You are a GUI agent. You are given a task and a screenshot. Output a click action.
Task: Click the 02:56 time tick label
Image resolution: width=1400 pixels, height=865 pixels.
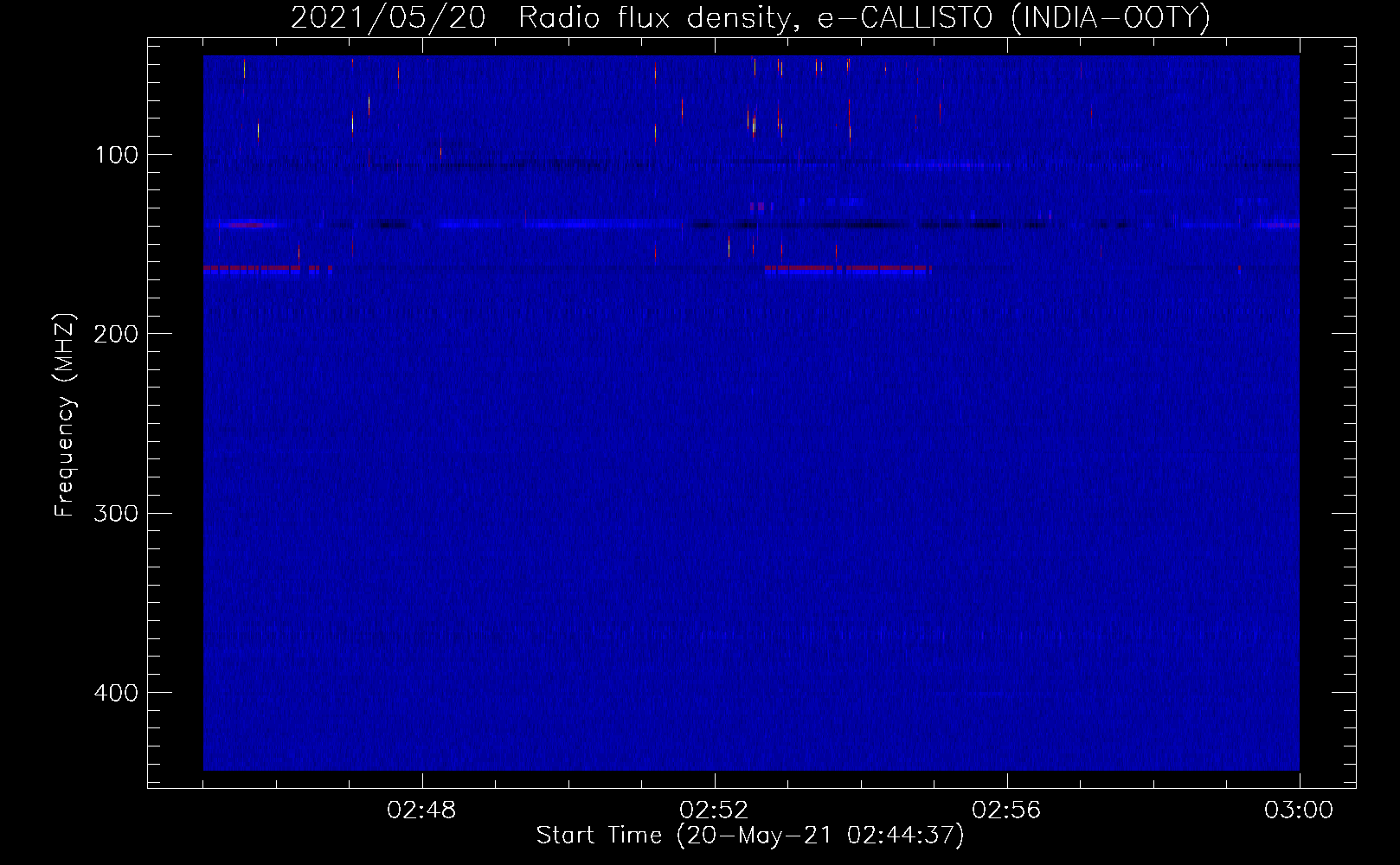point(1006,811)
